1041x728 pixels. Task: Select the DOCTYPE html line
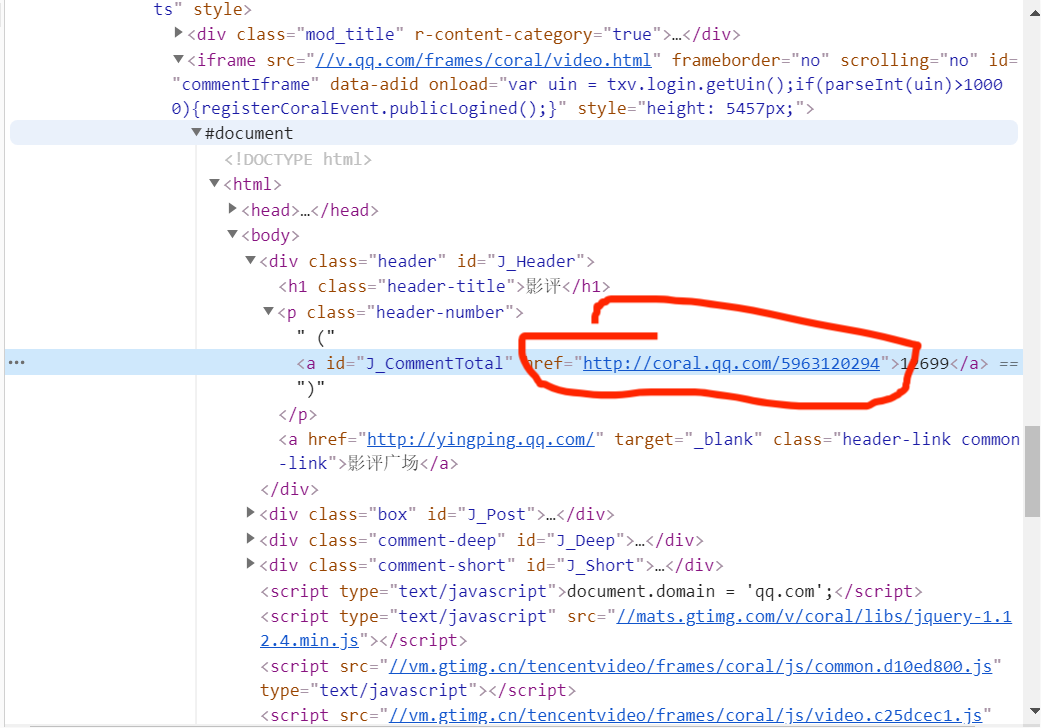(x=297, y=159)
